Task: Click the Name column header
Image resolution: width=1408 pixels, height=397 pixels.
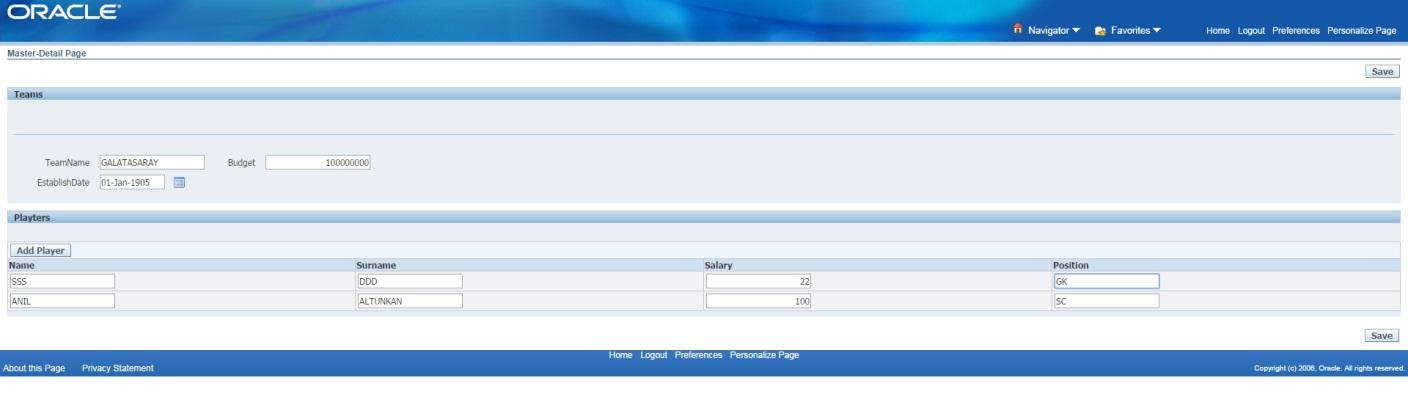Action: point(21,265)
